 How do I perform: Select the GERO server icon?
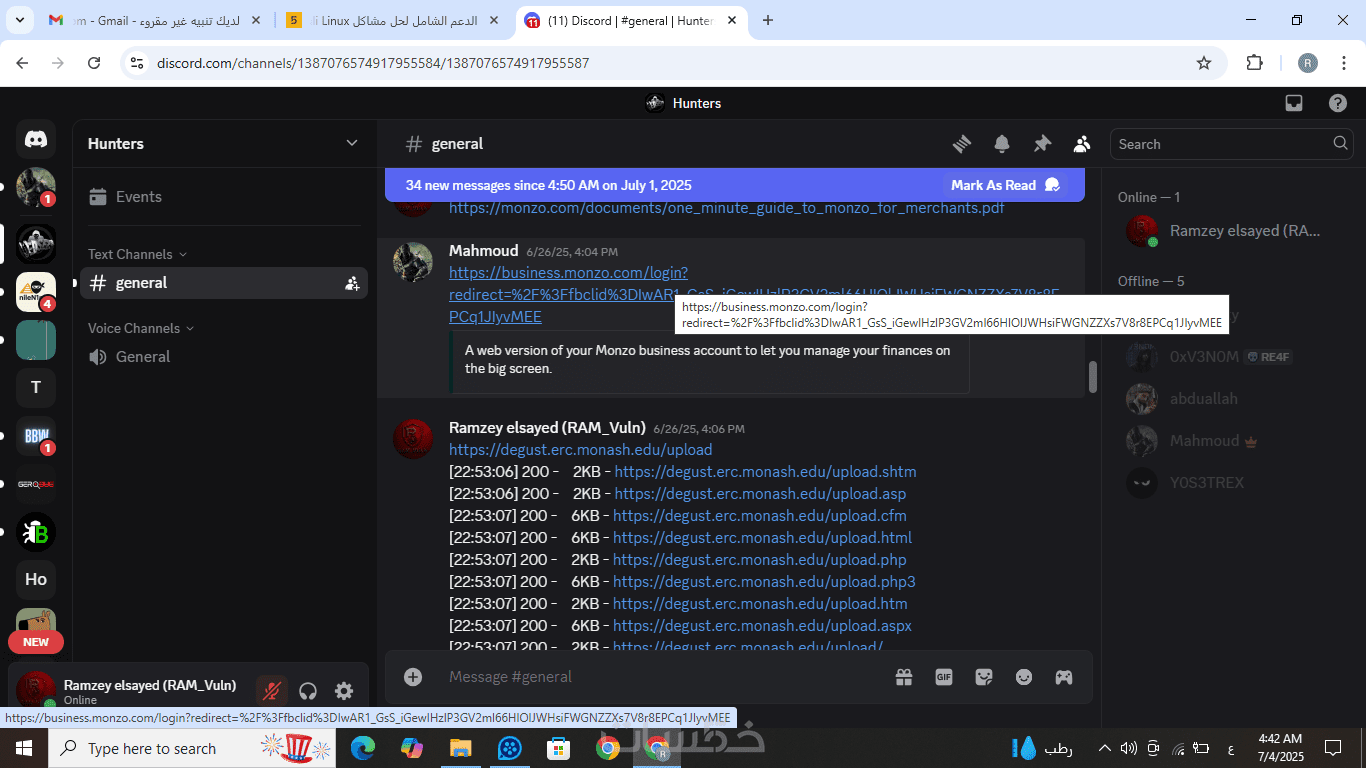36,483
